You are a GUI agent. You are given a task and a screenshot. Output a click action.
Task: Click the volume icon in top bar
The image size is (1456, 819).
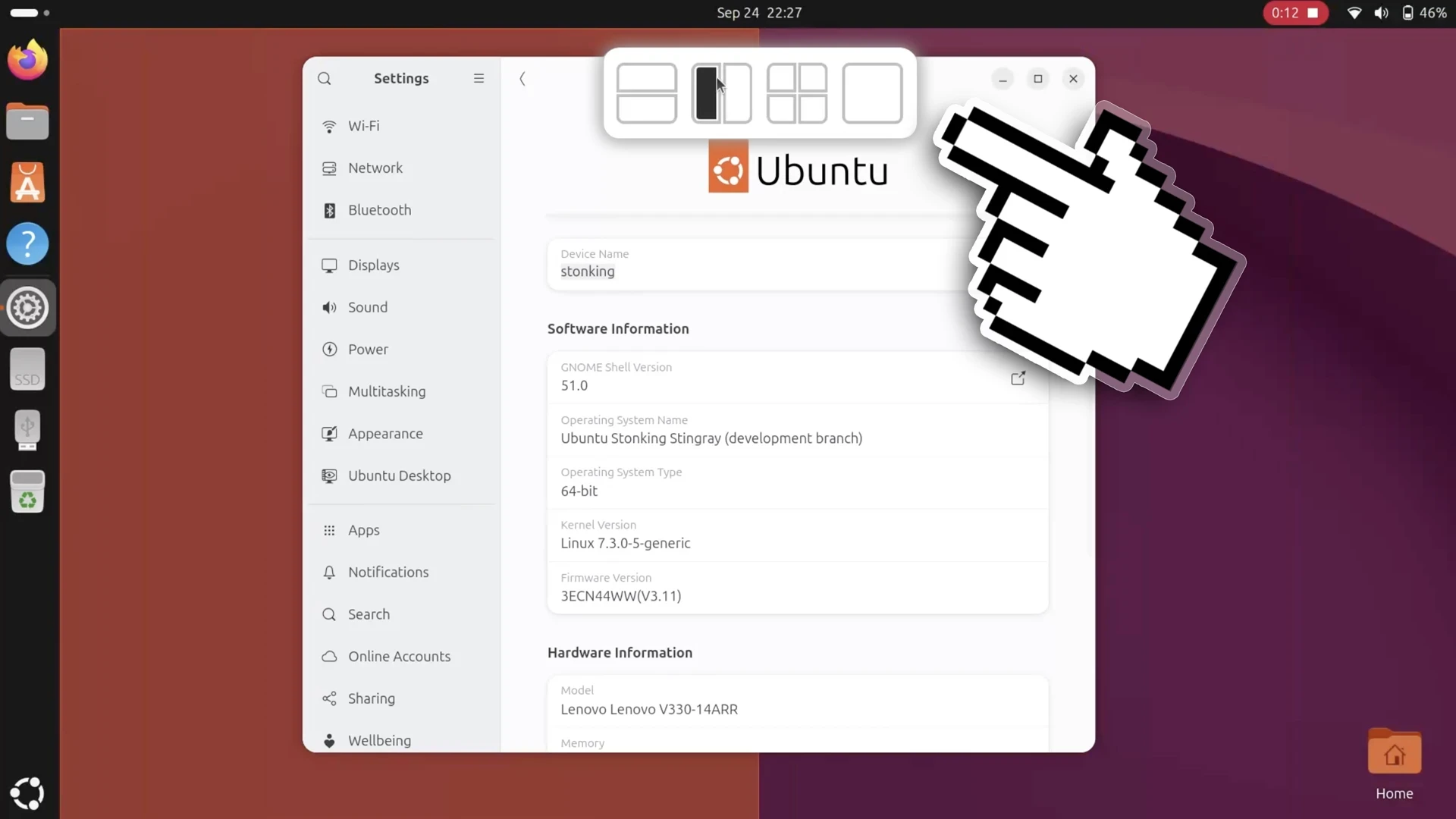(x=1382, y=13)
